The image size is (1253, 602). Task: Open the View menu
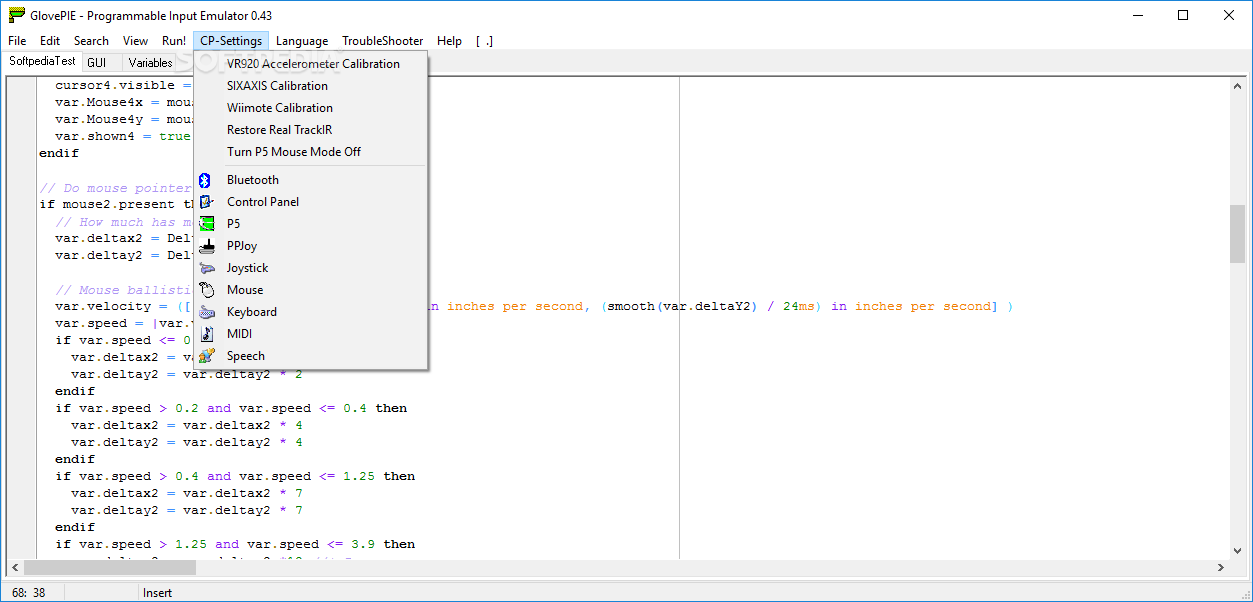[x=136, y=41]
